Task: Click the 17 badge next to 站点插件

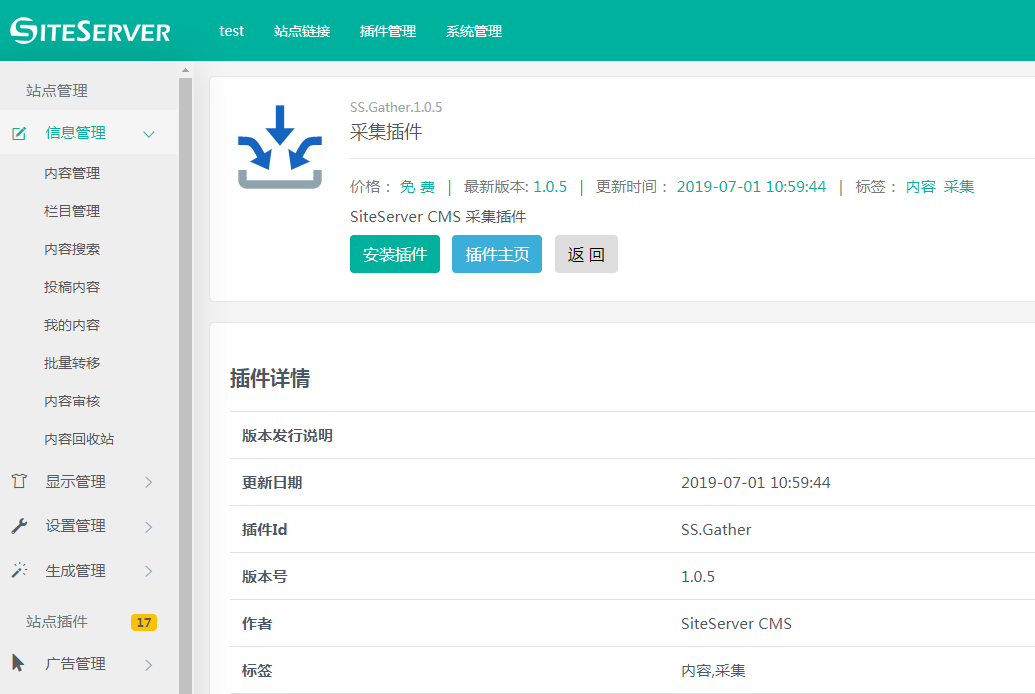Action: [x=144, y=622]
